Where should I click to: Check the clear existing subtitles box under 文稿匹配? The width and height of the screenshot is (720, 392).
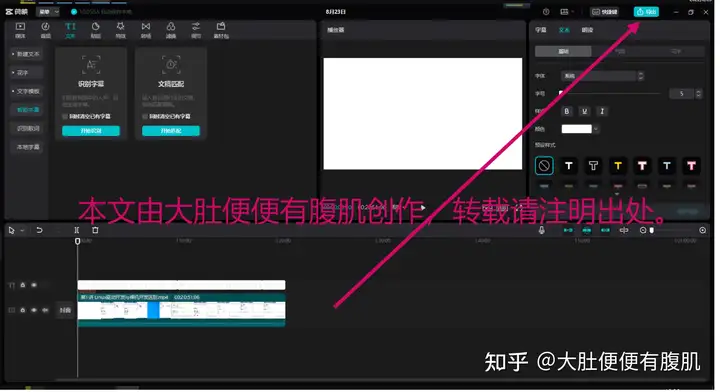(x=145, y=117)
